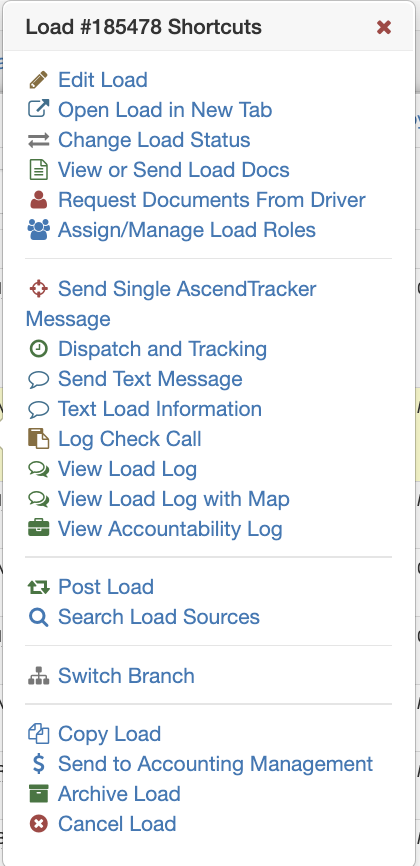The image size is (420, 866).
Task: Click the pencil icon beside Edit Load
Action: pos(38,80)
